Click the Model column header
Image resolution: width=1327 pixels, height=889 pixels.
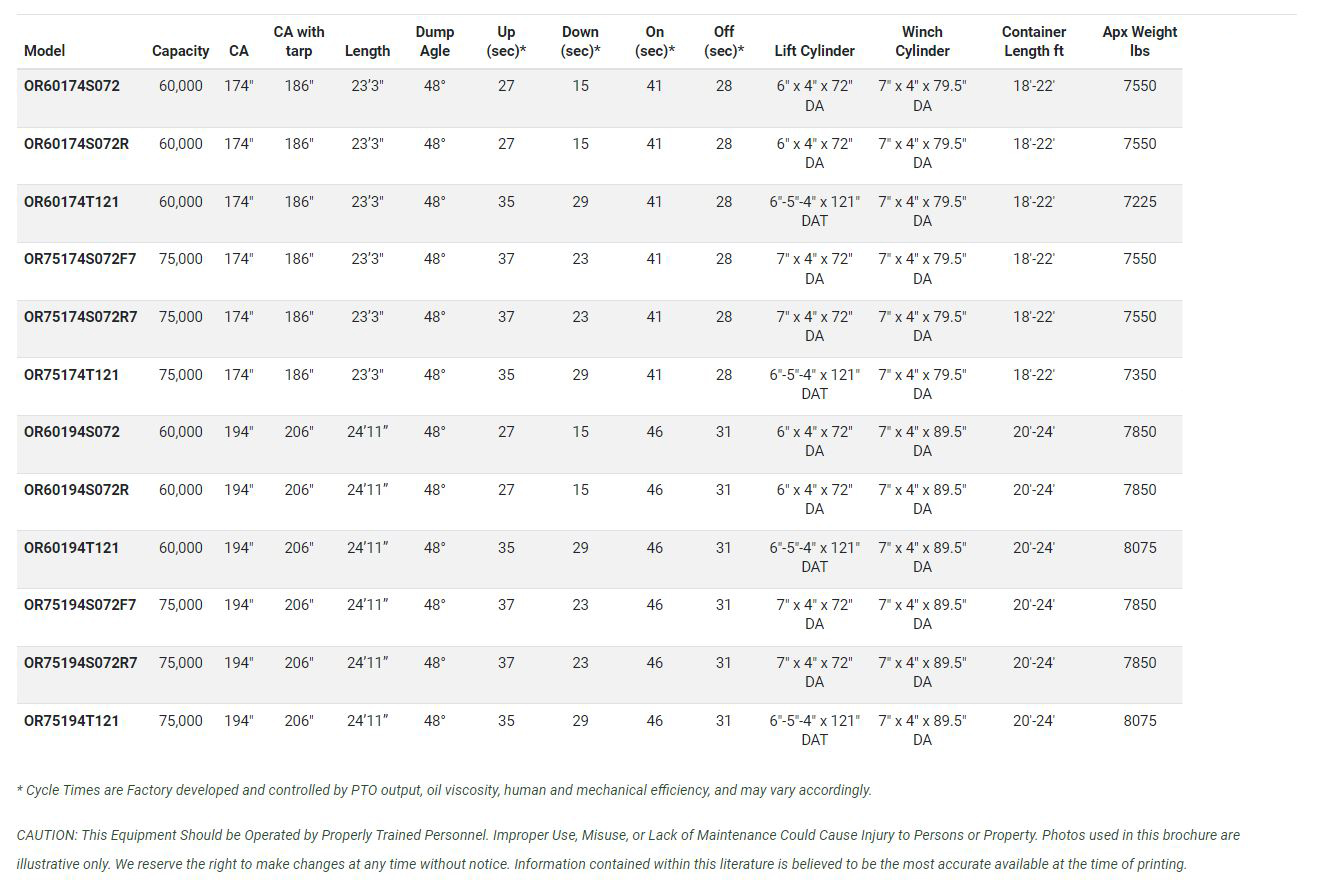pos(45,51)
